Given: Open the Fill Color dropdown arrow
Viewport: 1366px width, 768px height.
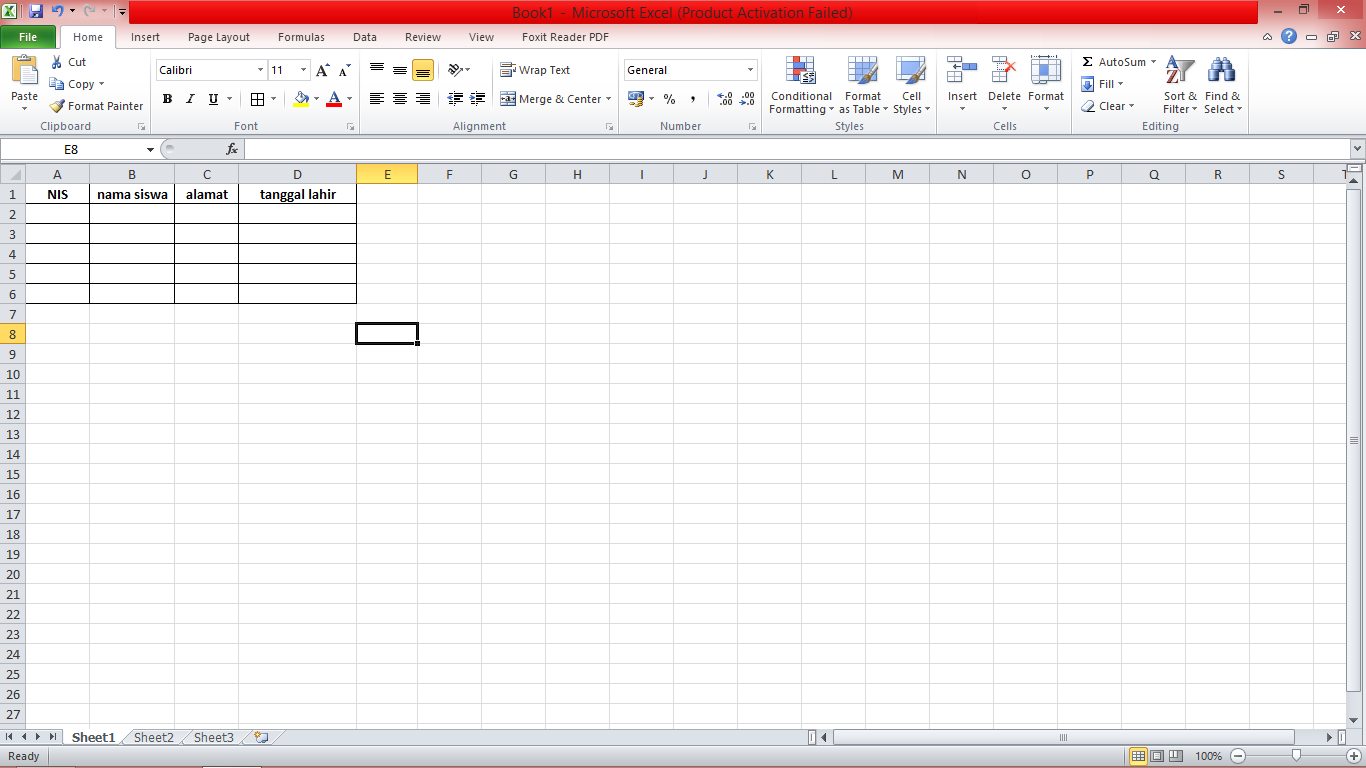Looking at the screenshot, I should pyautogui.click(x=317, y=99).
